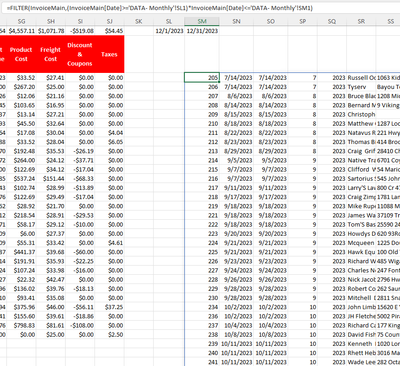Screen dimensions: 400x366
Task: Select the product cost cell $537.24
Action: click(x=21, y=179)
